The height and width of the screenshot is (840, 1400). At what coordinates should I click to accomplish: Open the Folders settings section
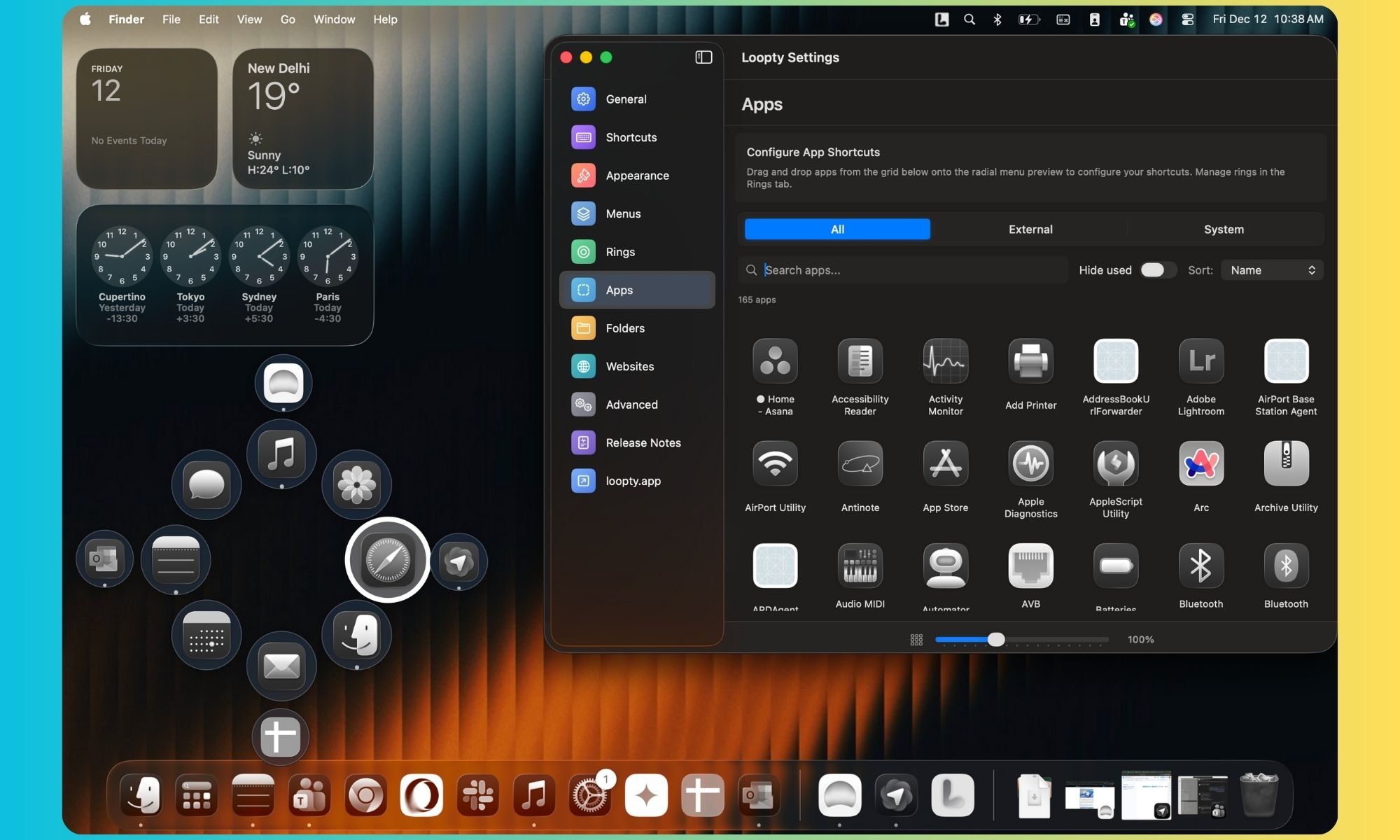(625, 328)
